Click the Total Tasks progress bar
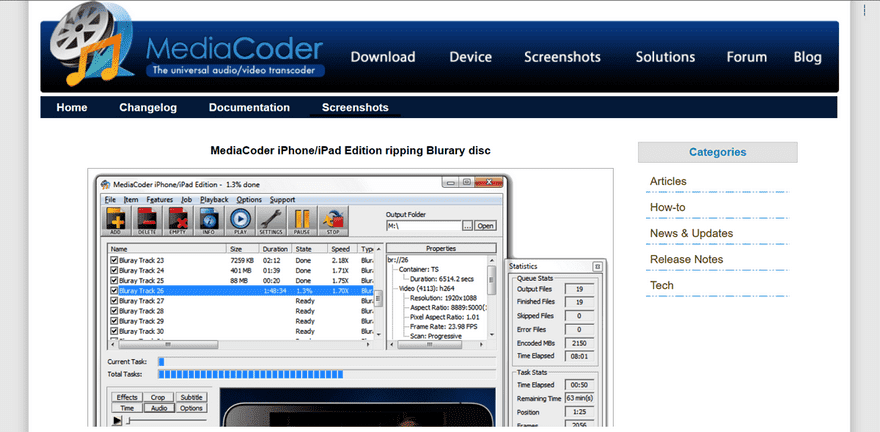Image resolution: width=880 pixels, height=432 pixels. tap(327, 374)
